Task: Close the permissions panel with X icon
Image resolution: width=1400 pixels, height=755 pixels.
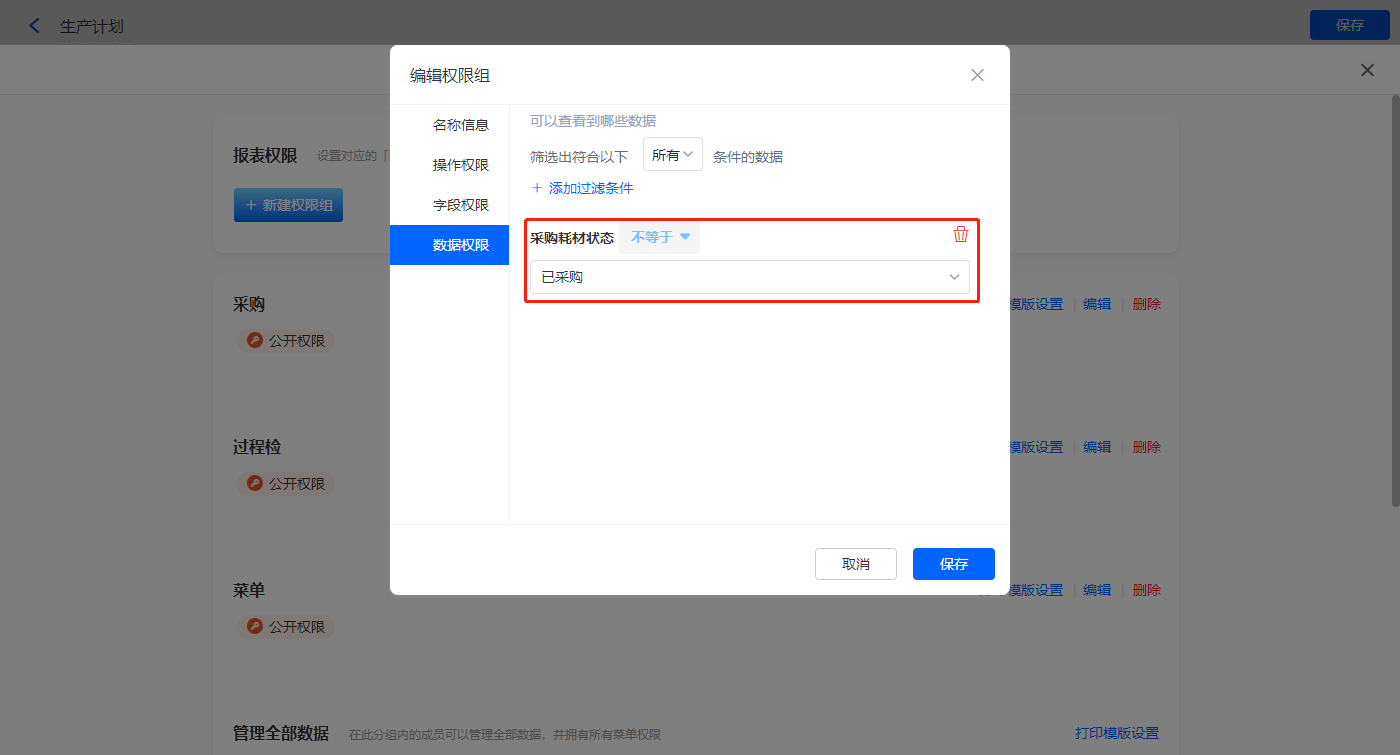Action: tap(1366, 70)
